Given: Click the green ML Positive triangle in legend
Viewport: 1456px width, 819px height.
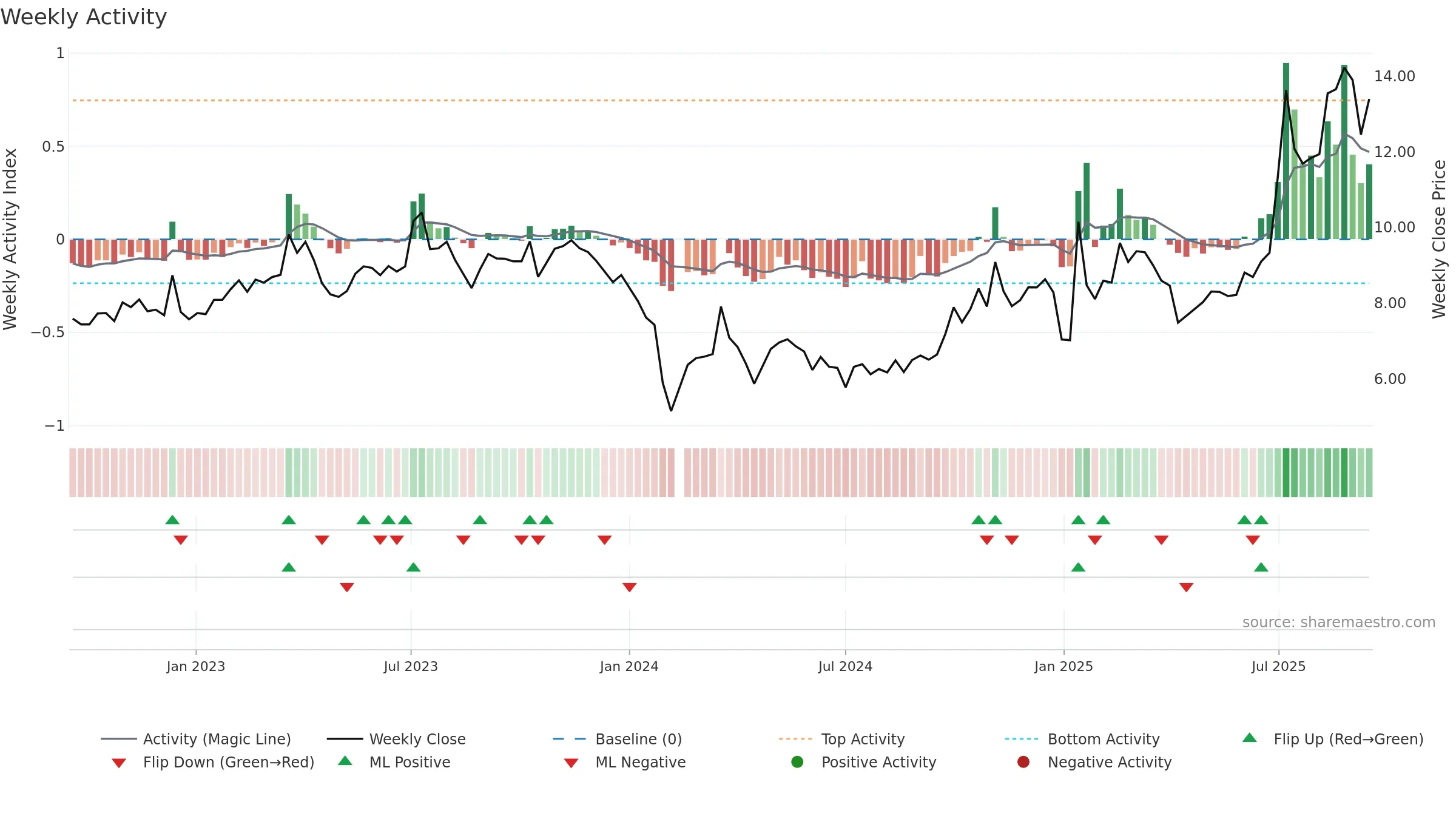Looking at the screenshot, I should coord(345,761).
